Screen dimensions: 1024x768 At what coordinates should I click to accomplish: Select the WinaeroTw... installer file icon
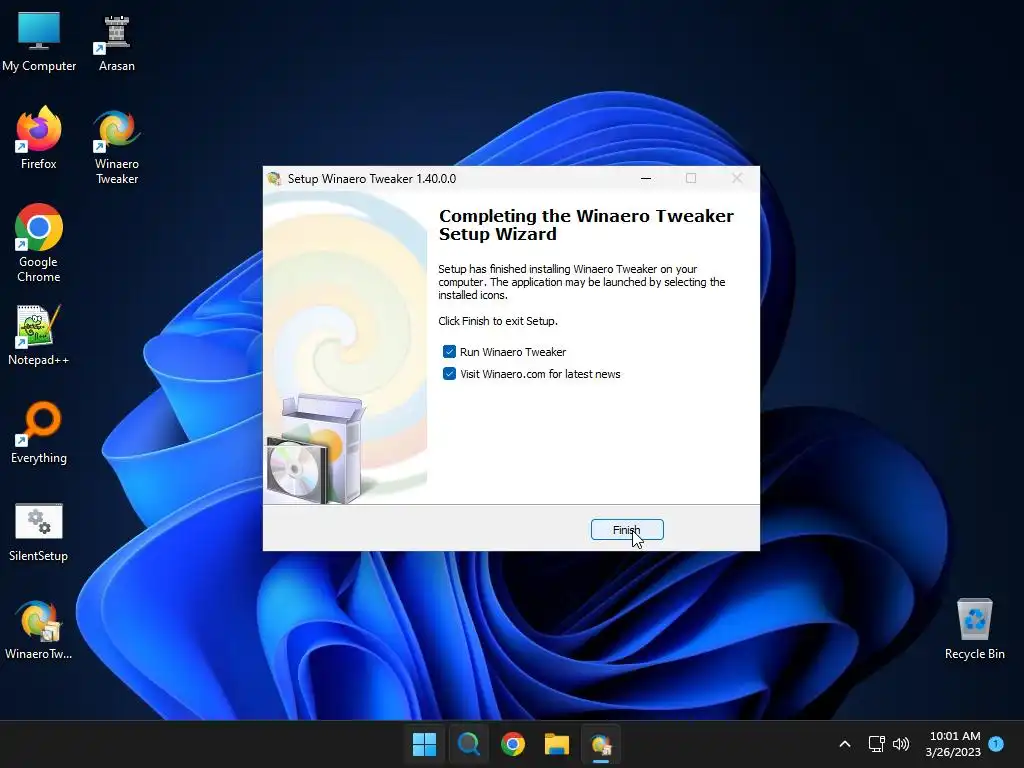pyautogui.click(x=39, y=630)
